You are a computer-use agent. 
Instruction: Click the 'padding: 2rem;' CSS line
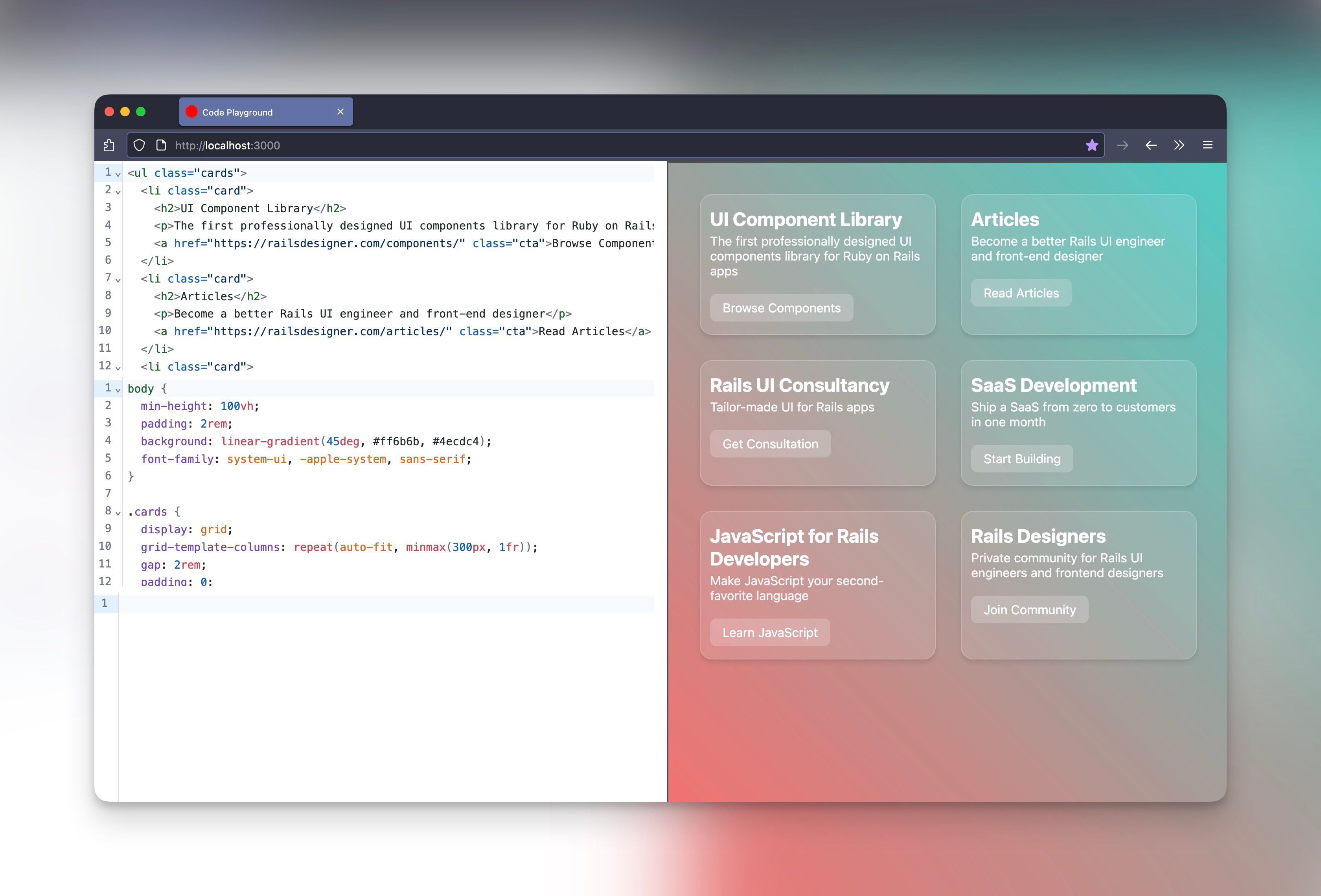(x=187, y=424)
